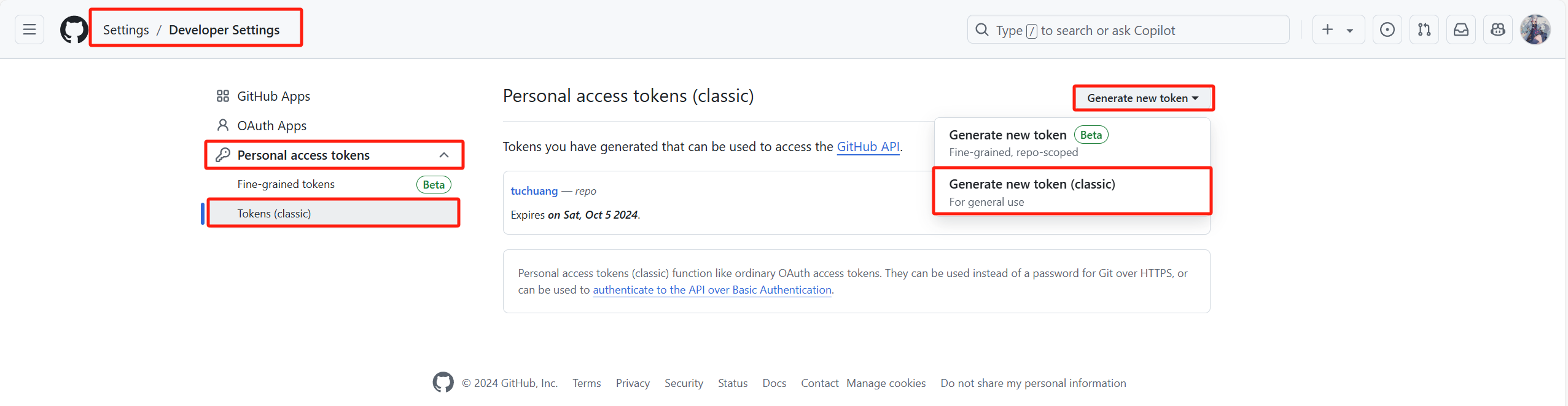Open OAuth Apps in the sidebar
The image size is (1568, 406).
(x=271, y=126)
